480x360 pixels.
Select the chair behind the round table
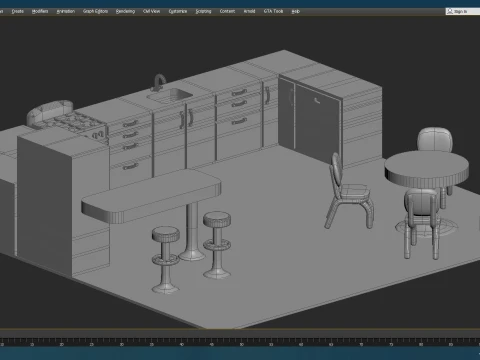click(435, 139)
